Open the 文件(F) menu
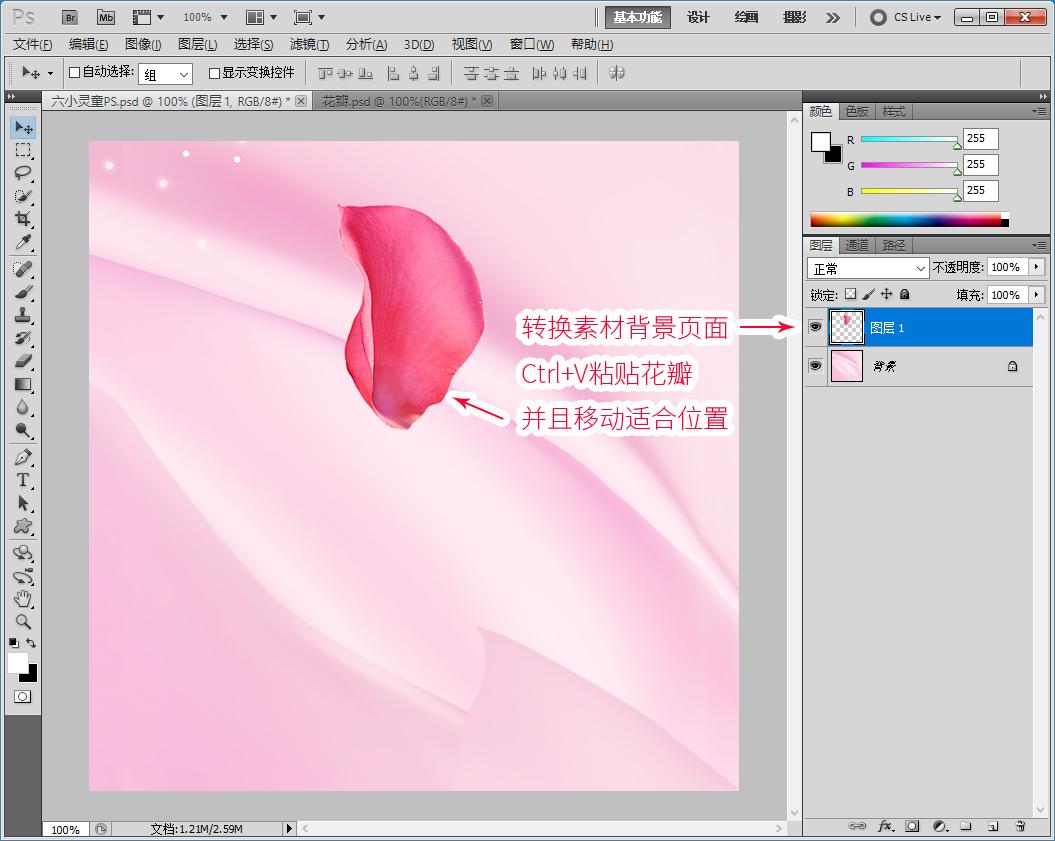The height and width of the screenshot is (841, 1055). tap(32, 44)
